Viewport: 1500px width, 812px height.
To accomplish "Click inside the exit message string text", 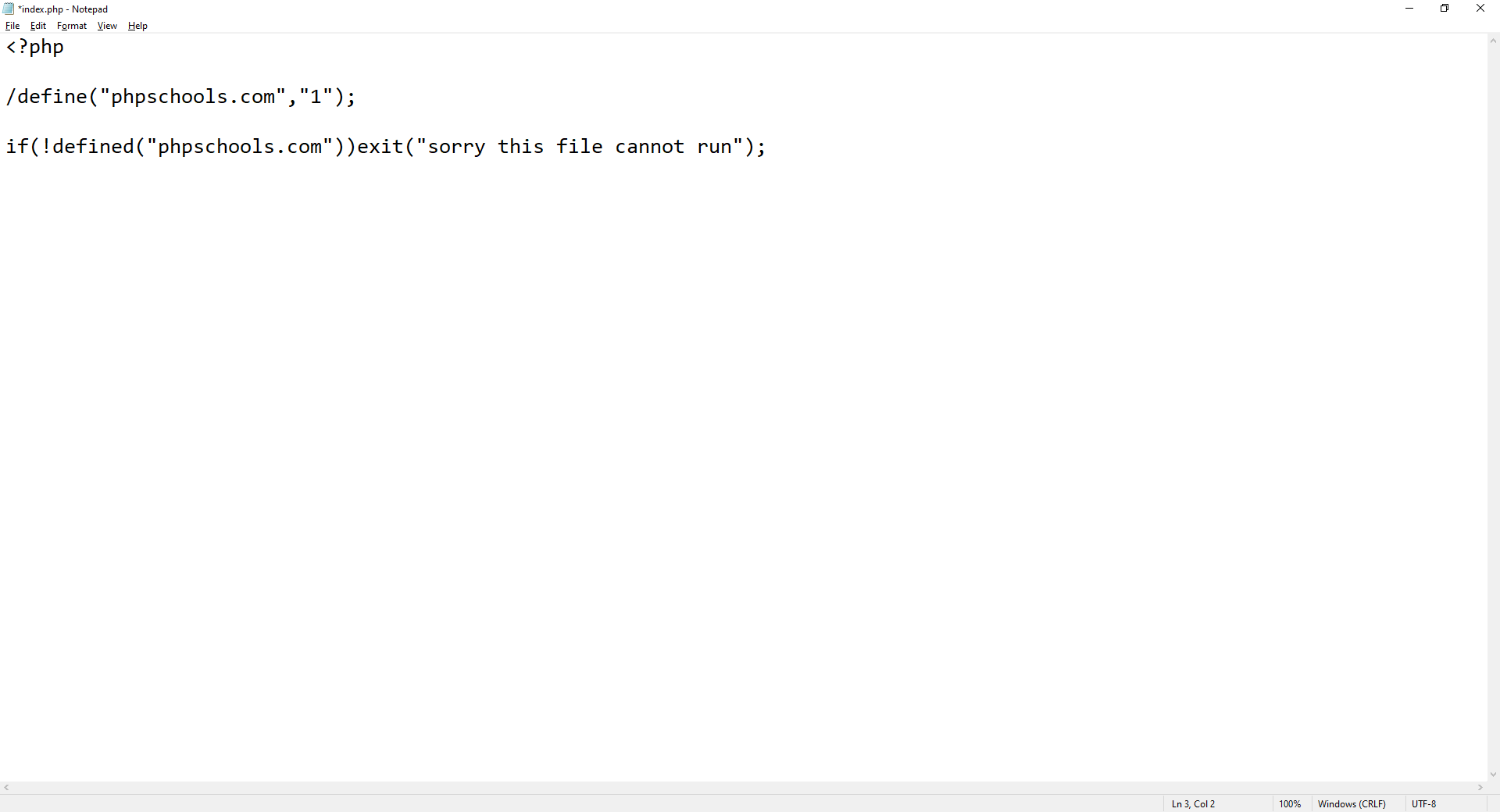I will pyautogui.click(x=578, y=146).
